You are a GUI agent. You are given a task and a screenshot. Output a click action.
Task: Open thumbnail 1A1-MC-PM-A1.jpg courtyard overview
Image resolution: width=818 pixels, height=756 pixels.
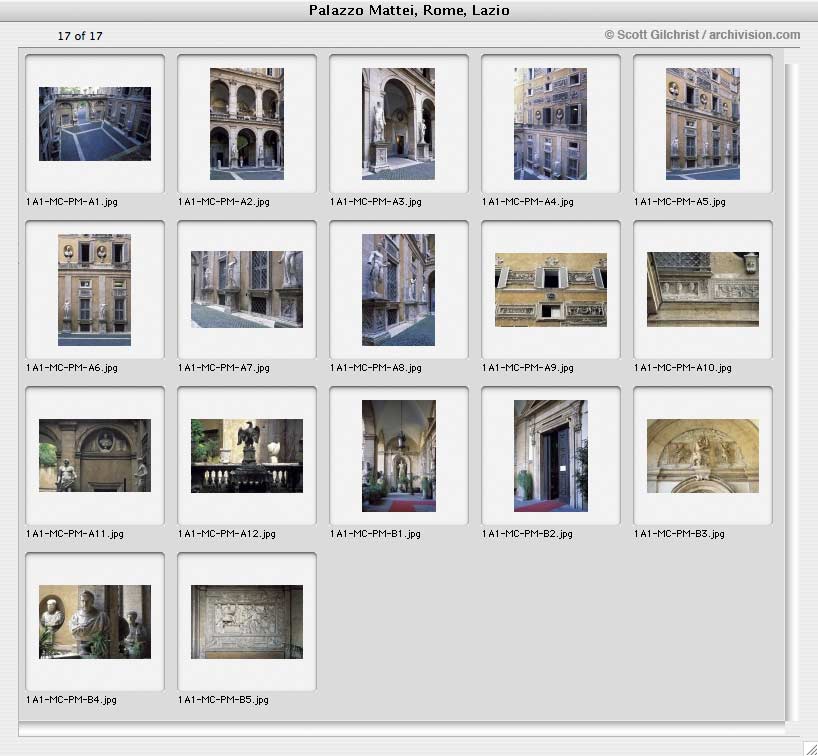pyautogui.click(x=95, y=124)
